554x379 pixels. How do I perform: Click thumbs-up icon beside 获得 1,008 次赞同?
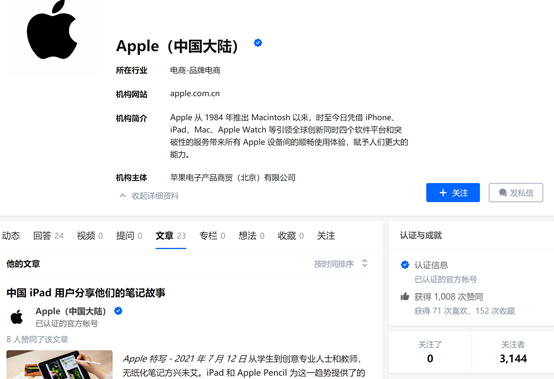click(x=405, y=296)
